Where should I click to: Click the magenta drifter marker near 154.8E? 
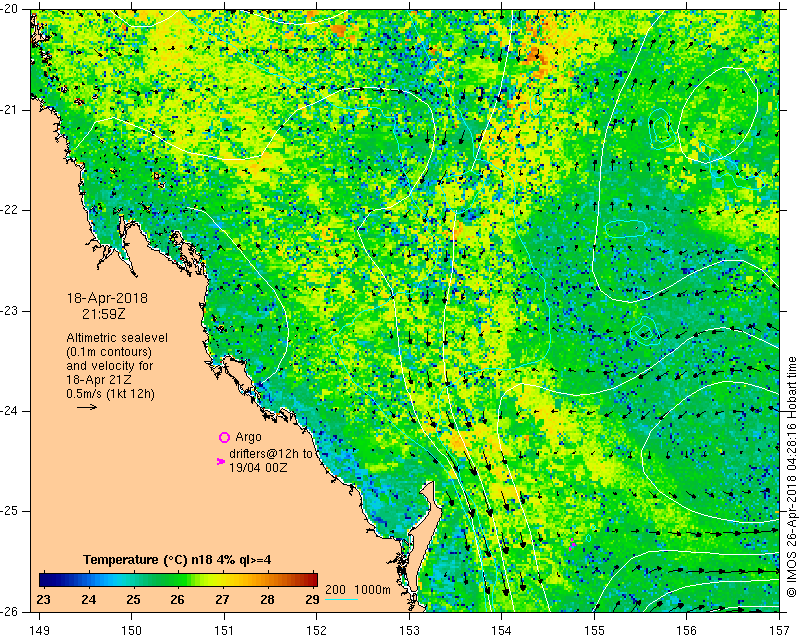point(572,545)
